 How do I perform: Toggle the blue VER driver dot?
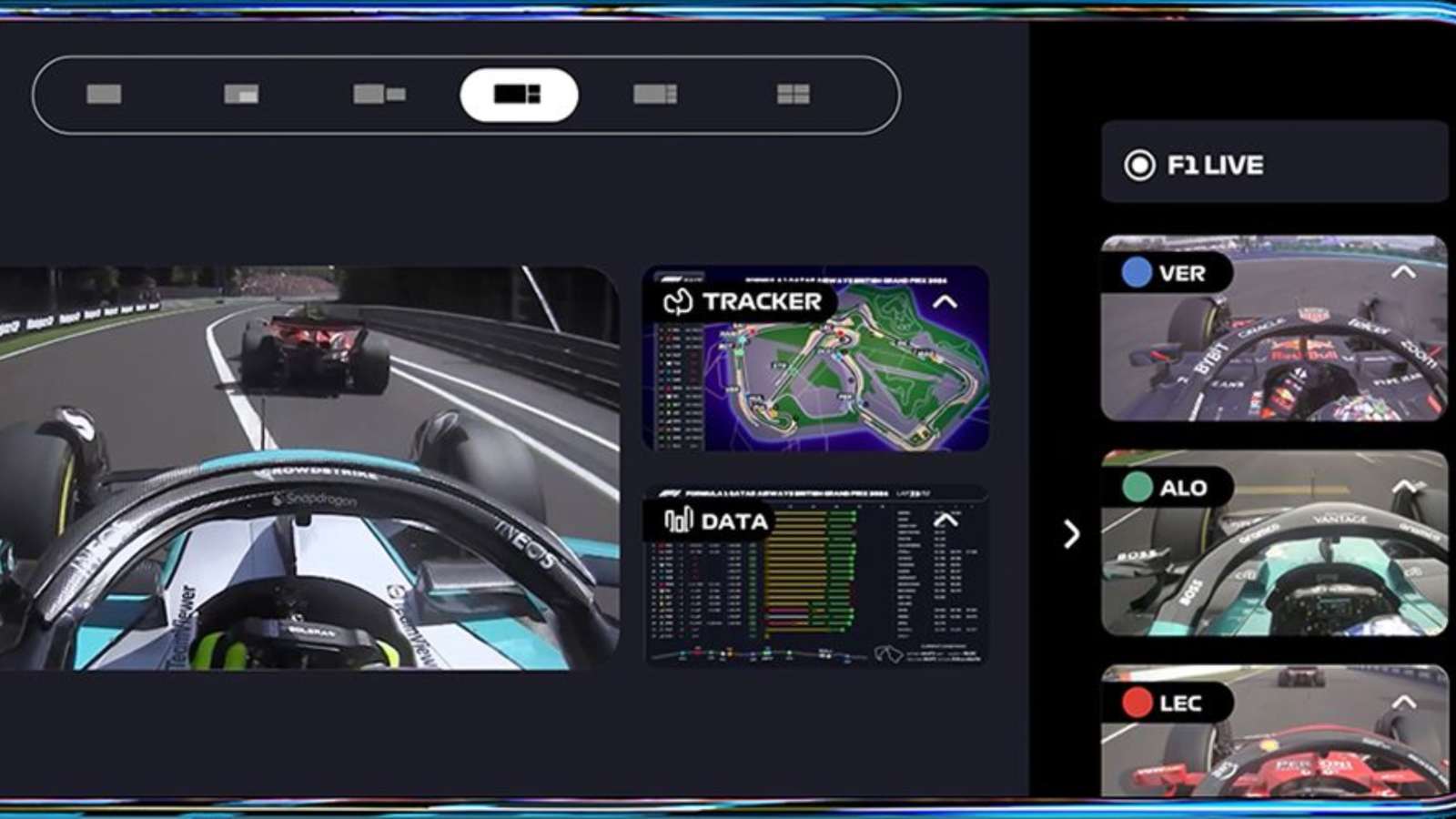pyautogui.click(x=1136, y=273)
